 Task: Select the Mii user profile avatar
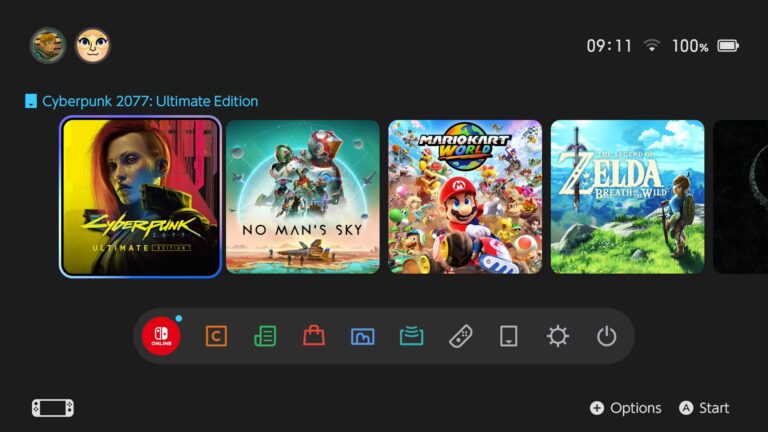pos(93,46)
